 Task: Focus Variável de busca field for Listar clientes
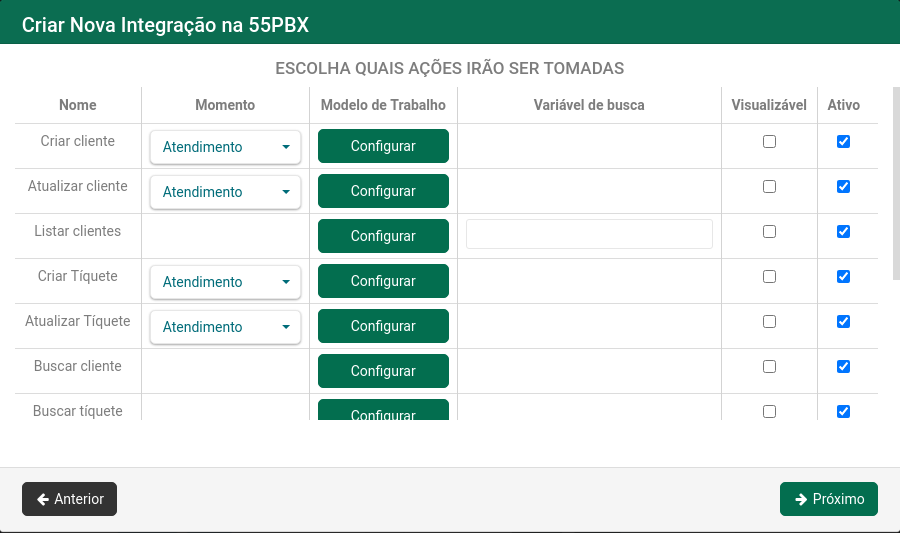coord(589,234)
